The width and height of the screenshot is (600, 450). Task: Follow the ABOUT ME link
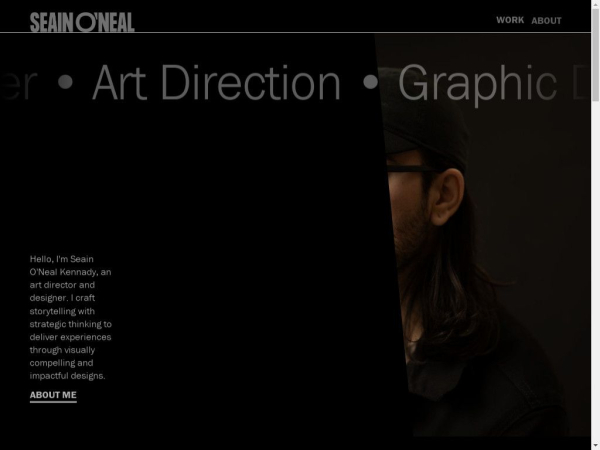(x=53, y=395)
